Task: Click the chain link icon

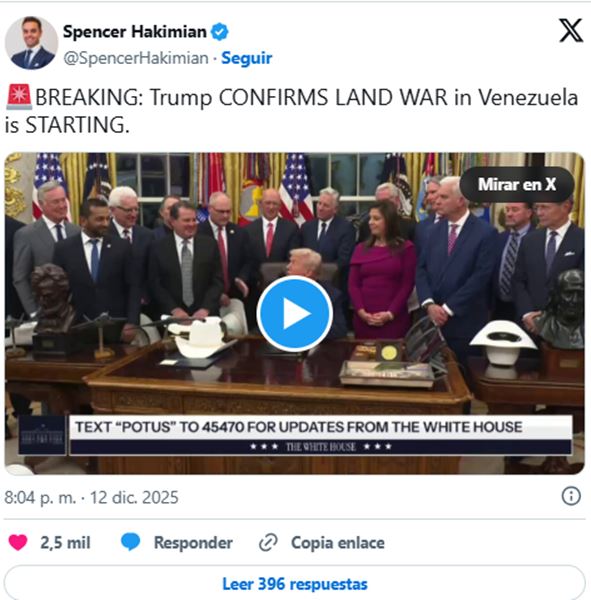Action: click(x=268, y=543)
